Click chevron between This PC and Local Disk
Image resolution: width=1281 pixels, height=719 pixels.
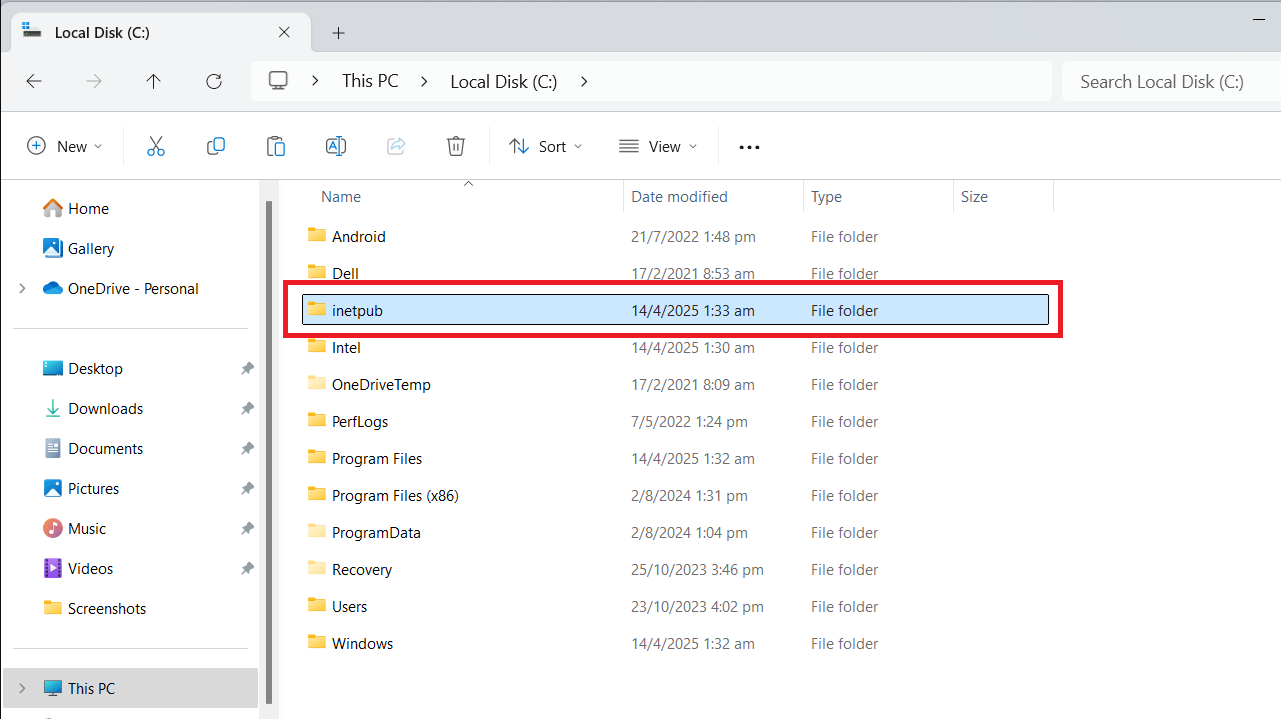pos(424,81)
